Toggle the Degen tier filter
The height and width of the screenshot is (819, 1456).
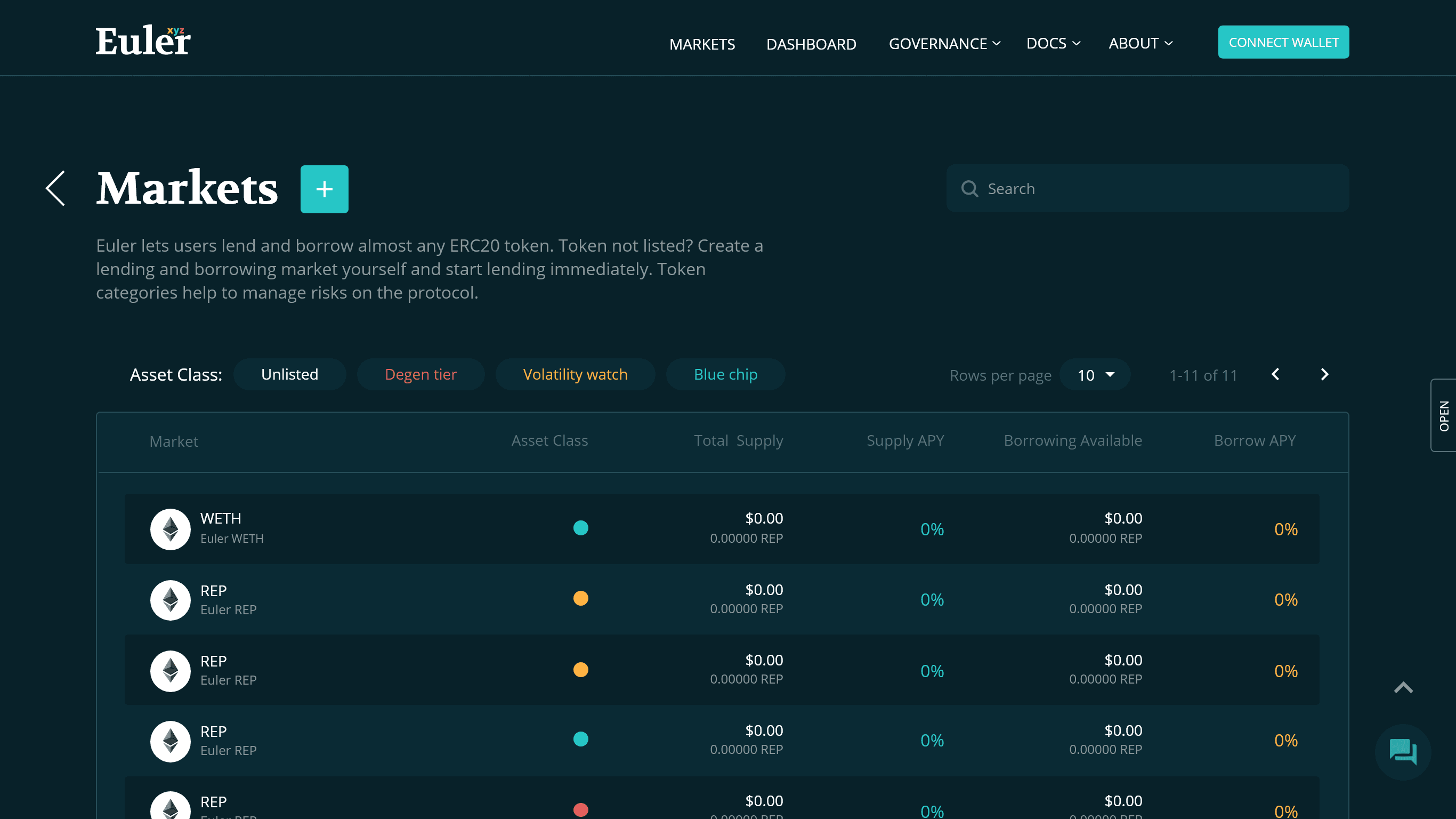[420, 374]
